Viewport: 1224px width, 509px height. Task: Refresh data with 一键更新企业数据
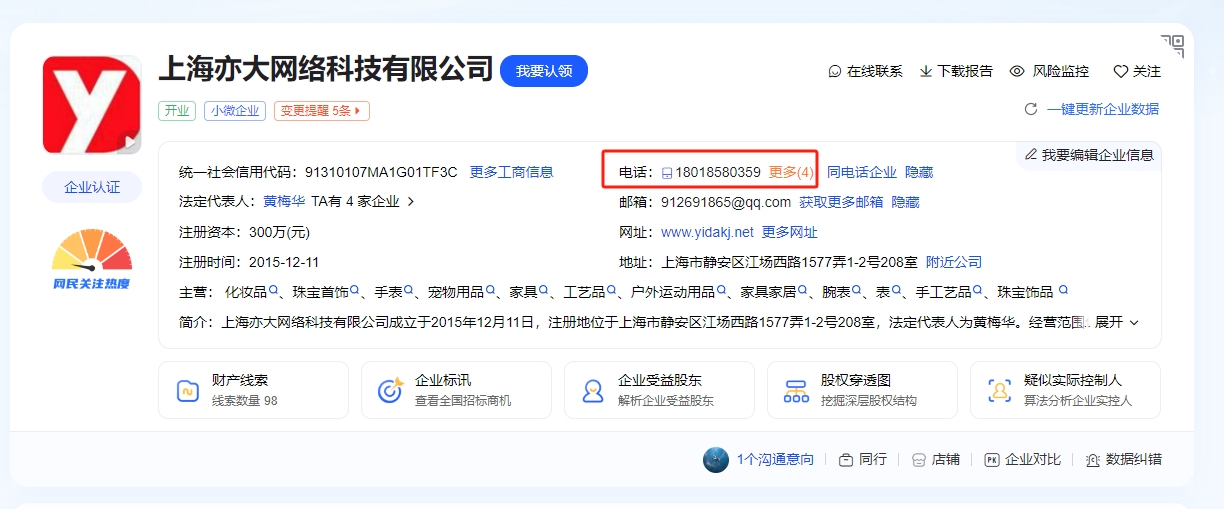click(1091, 109)
